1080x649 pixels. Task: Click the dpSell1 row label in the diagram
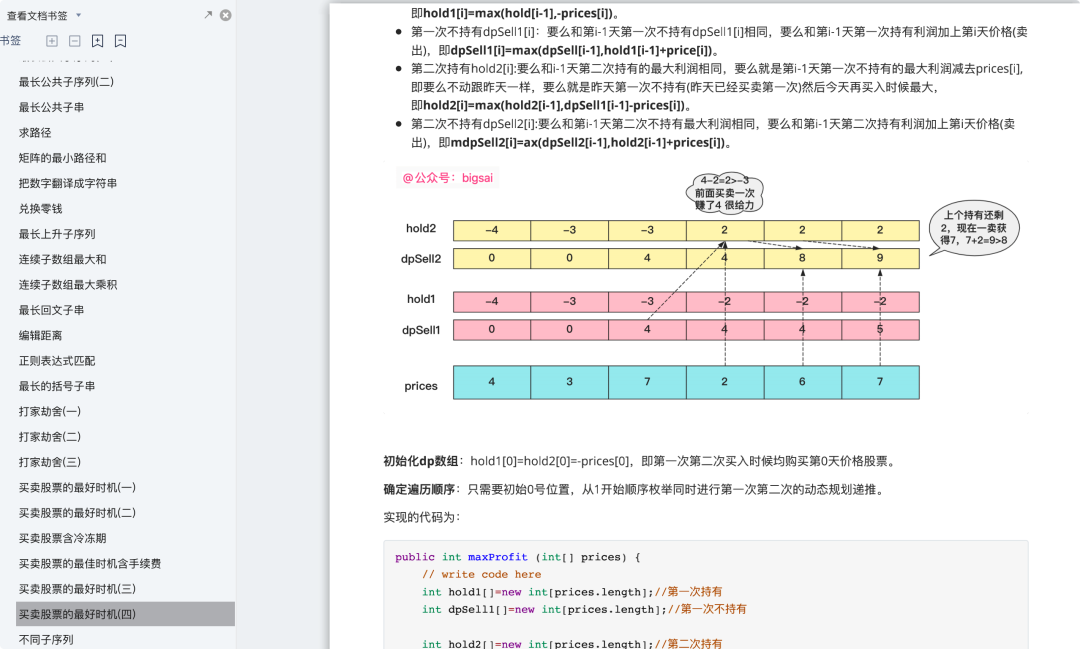(x=421, y=330)
